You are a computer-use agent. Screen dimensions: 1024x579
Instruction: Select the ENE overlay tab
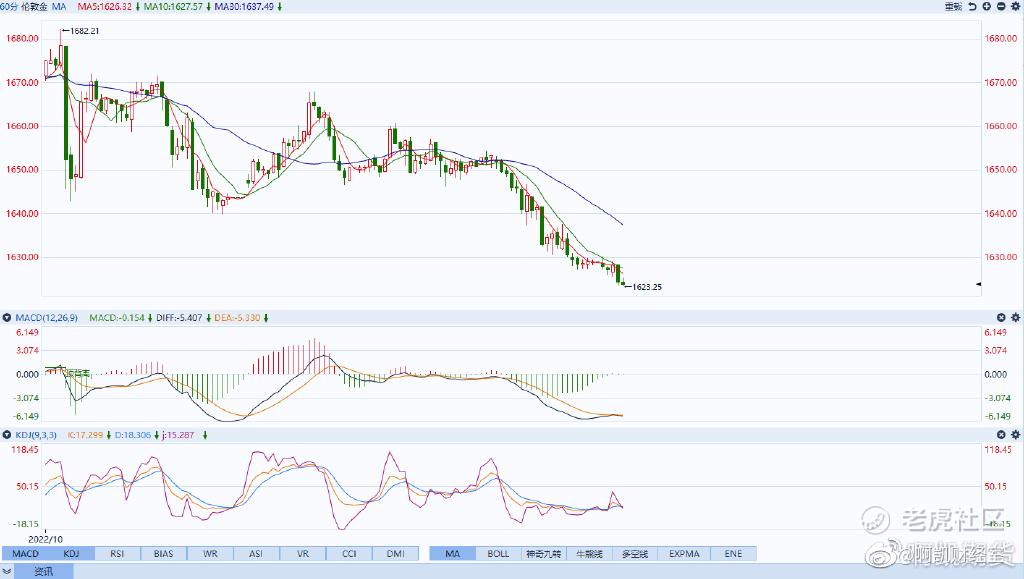pyautogui.click(x=733, y=554)
